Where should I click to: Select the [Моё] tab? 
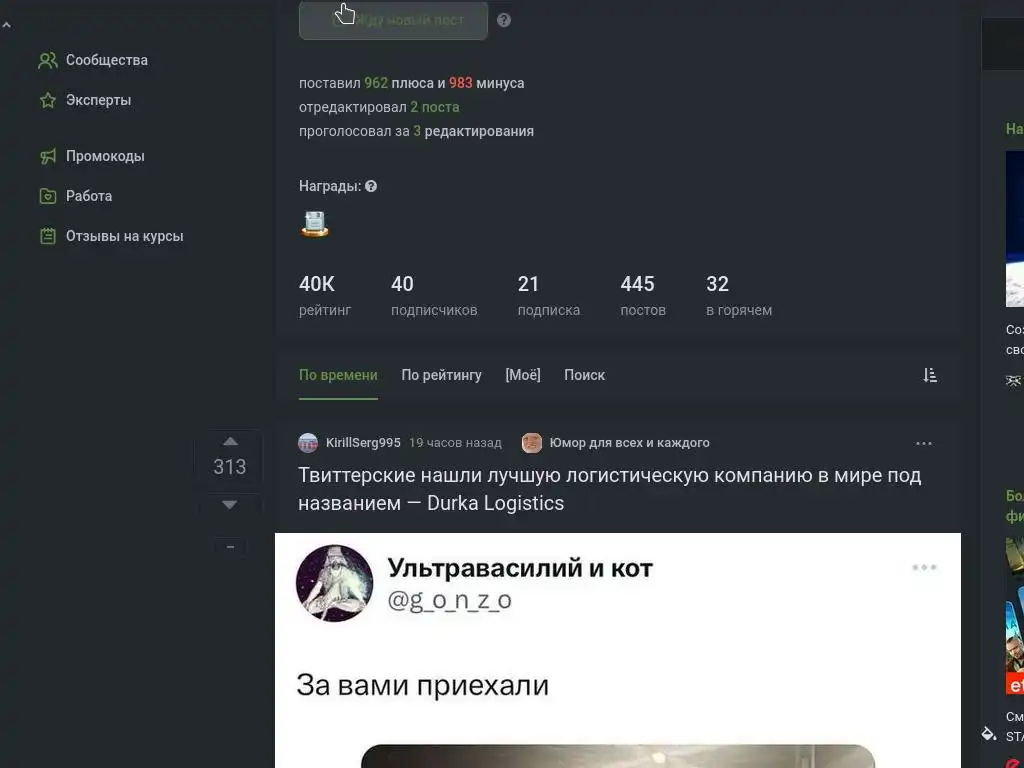tap(522, 375)
